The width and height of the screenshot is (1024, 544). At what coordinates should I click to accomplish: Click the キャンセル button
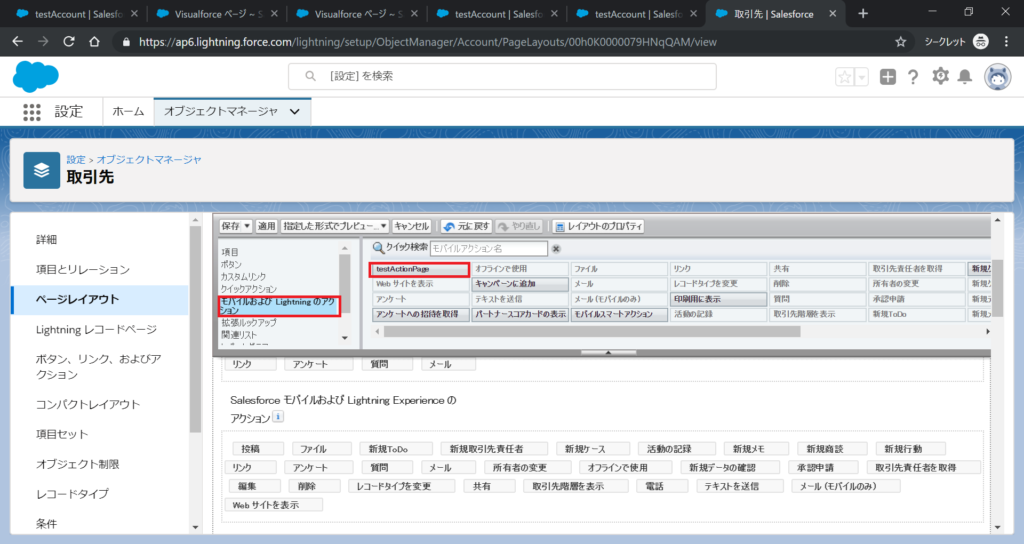coord(411,227)
